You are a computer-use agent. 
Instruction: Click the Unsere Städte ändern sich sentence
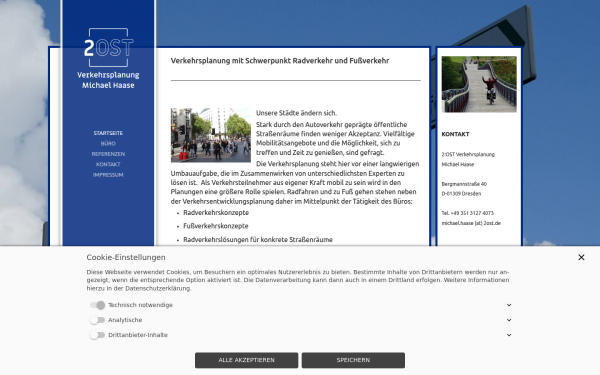click(x=297, y=113)
